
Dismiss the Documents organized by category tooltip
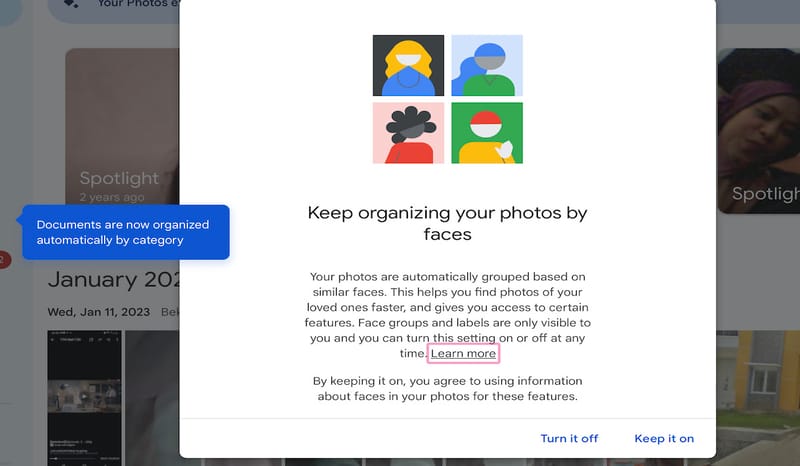pyautogui.click(x=127, y=232)
